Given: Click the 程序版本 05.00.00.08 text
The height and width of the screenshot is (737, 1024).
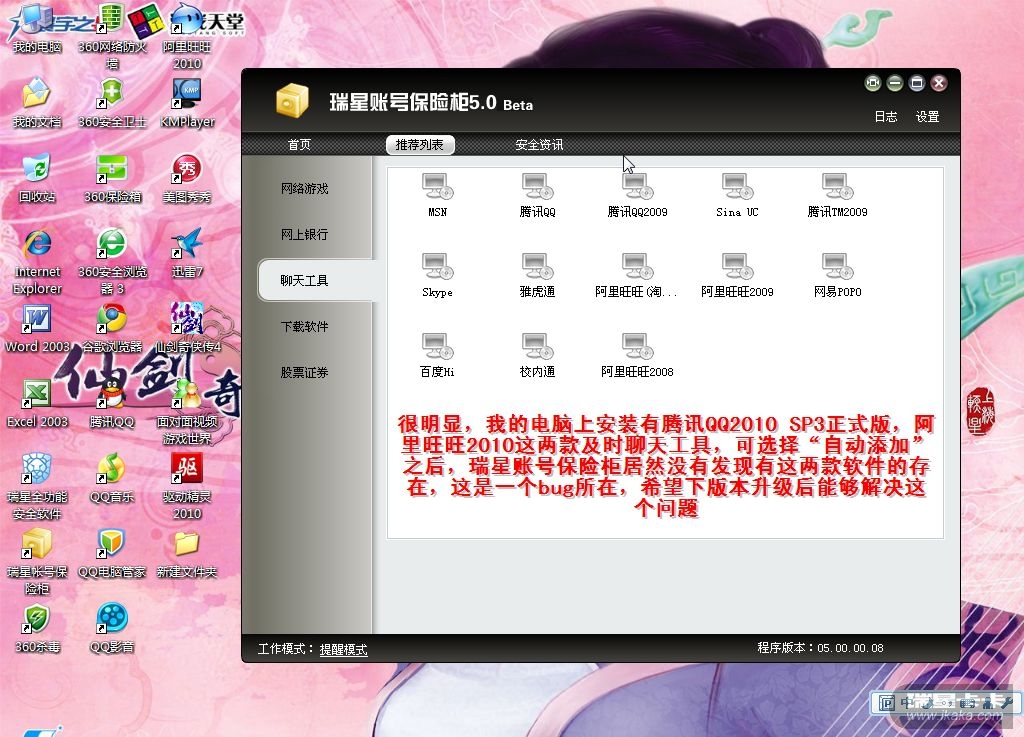Looking at the screenshot, I should [820, 648].
